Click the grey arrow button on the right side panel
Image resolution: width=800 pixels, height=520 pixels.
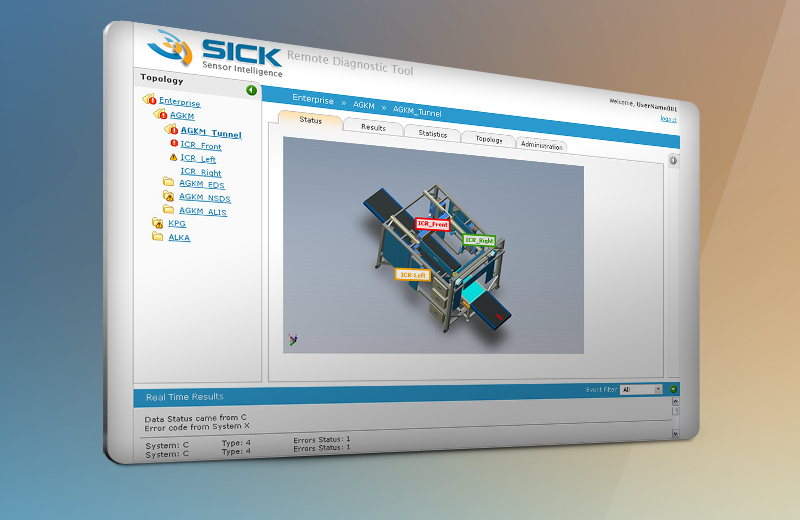coord(673,161)
